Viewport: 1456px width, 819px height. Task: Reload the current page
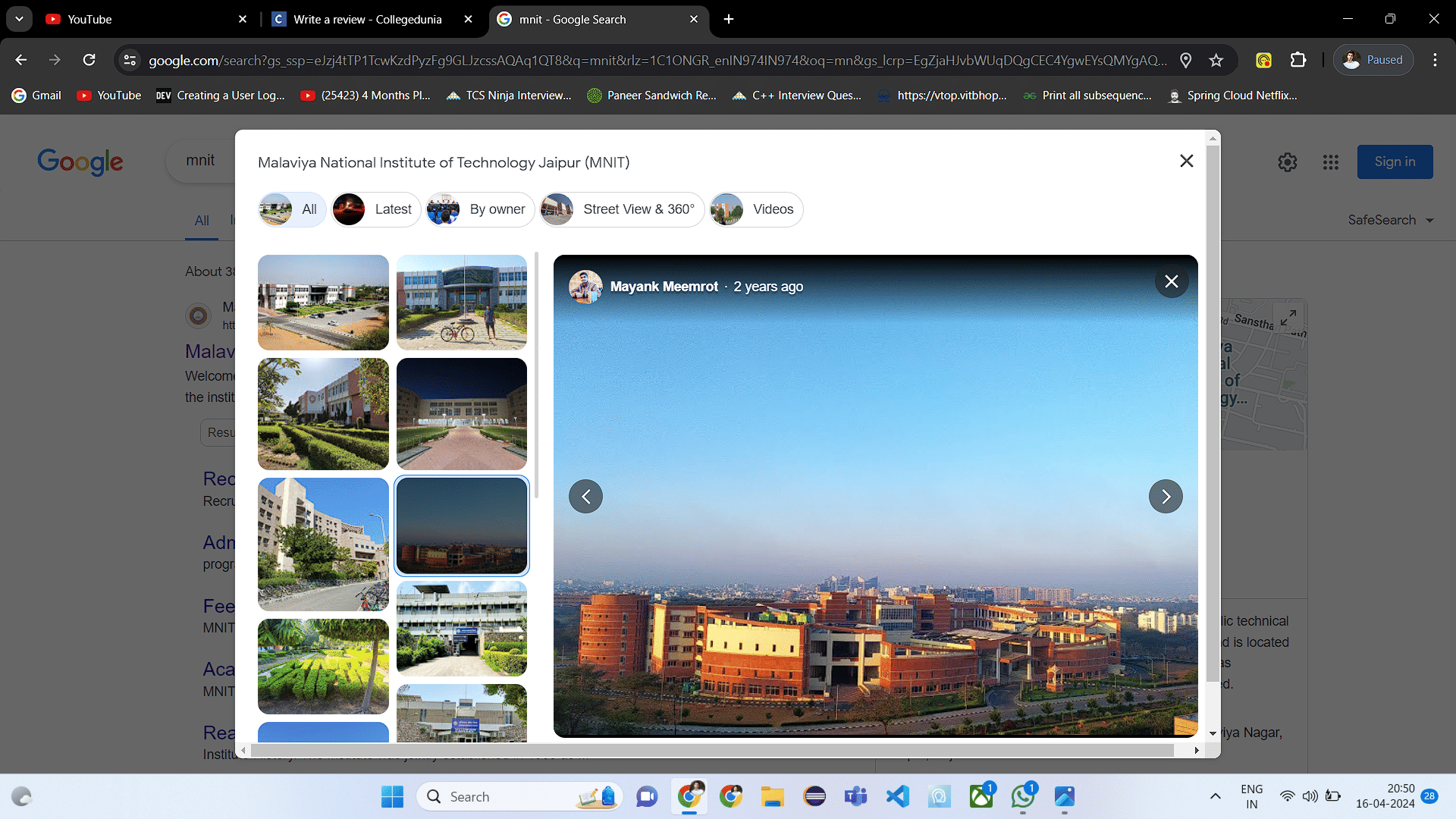coord(89,60)
